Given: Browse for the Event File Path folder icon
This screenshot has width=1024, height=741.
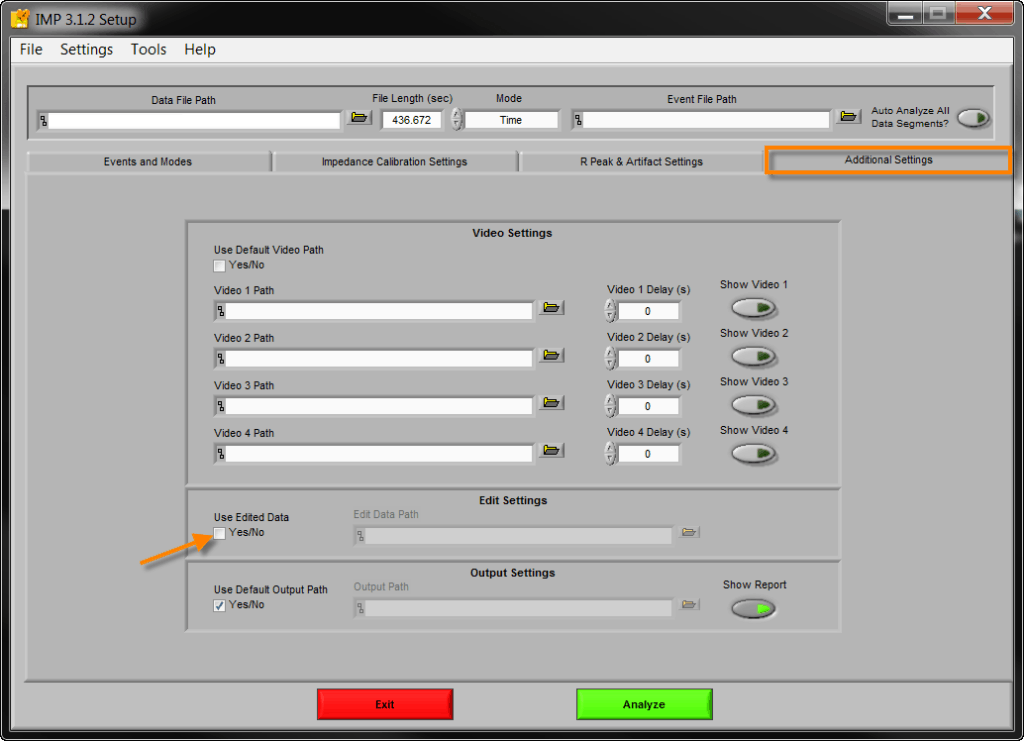Looking at the screenshot, I should click(x=848, y=116).
